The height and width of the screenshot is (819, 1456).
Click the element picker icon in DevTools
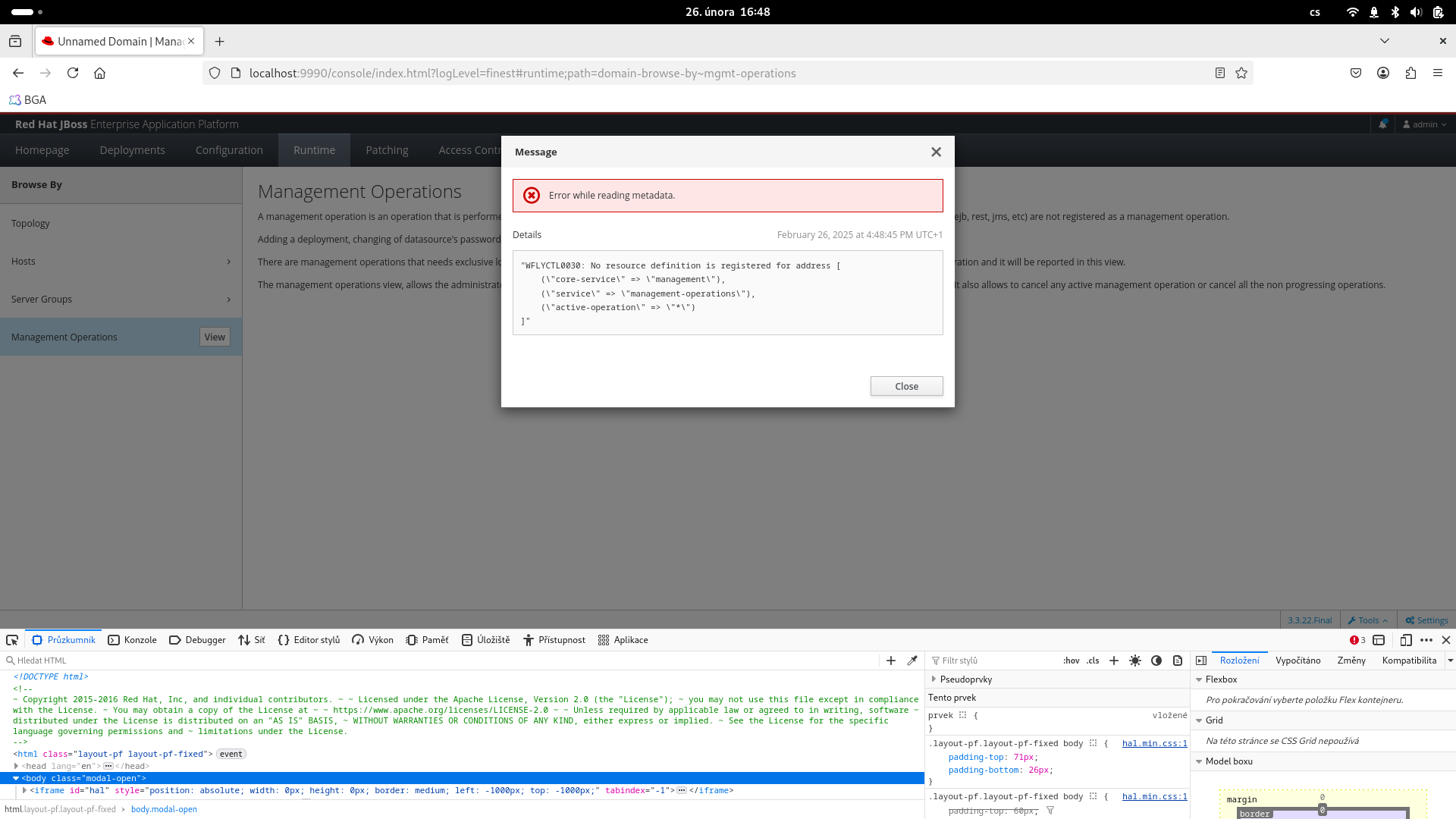(x=12, y=640)
